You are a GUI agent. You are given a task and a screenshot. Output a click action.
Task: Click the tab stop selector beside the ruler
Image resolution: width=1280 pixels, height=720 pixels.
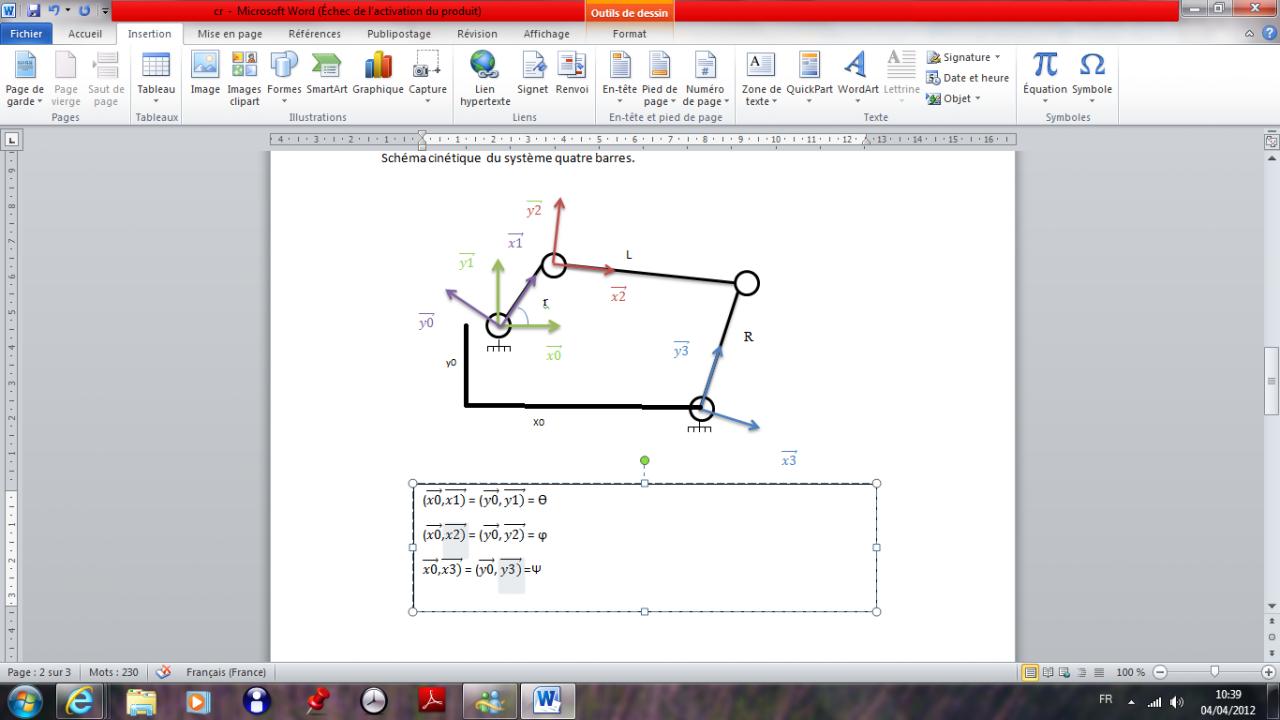click(12, 140)
